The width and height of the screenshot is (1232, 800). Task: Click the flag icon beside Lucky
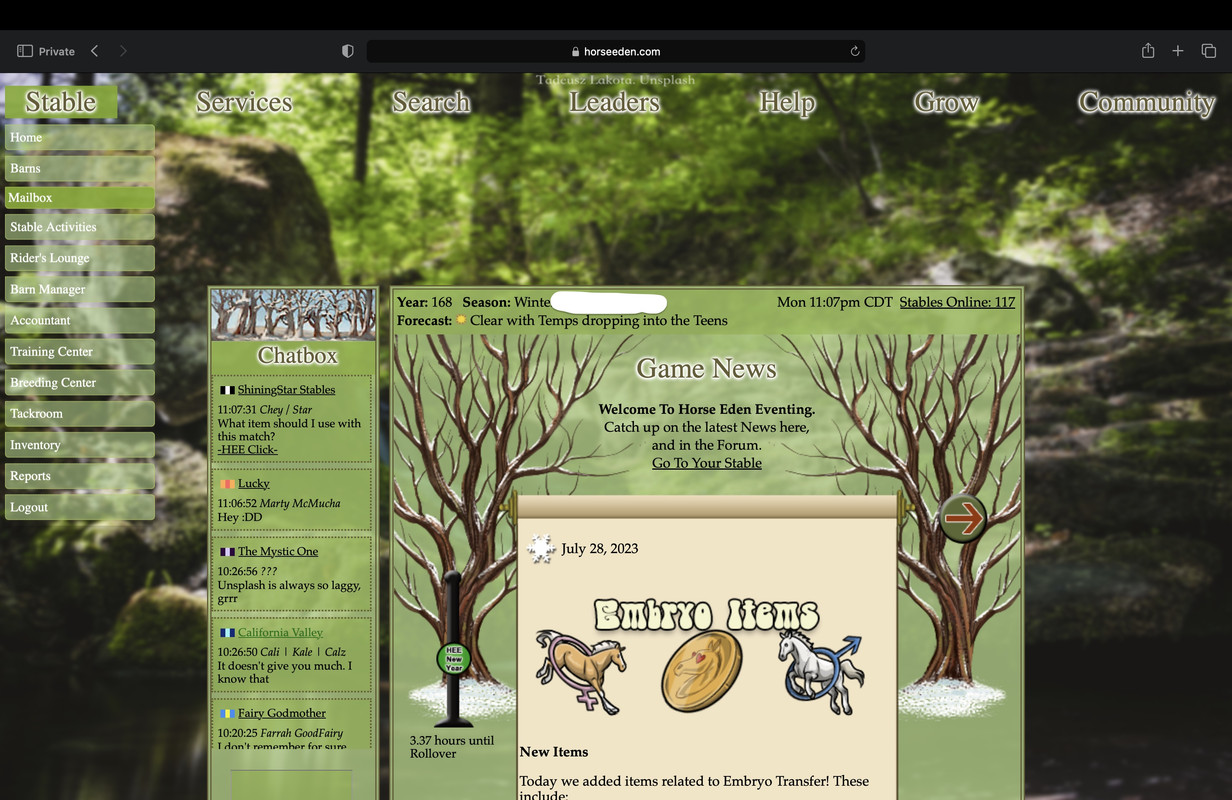click(x=227, y=484)
